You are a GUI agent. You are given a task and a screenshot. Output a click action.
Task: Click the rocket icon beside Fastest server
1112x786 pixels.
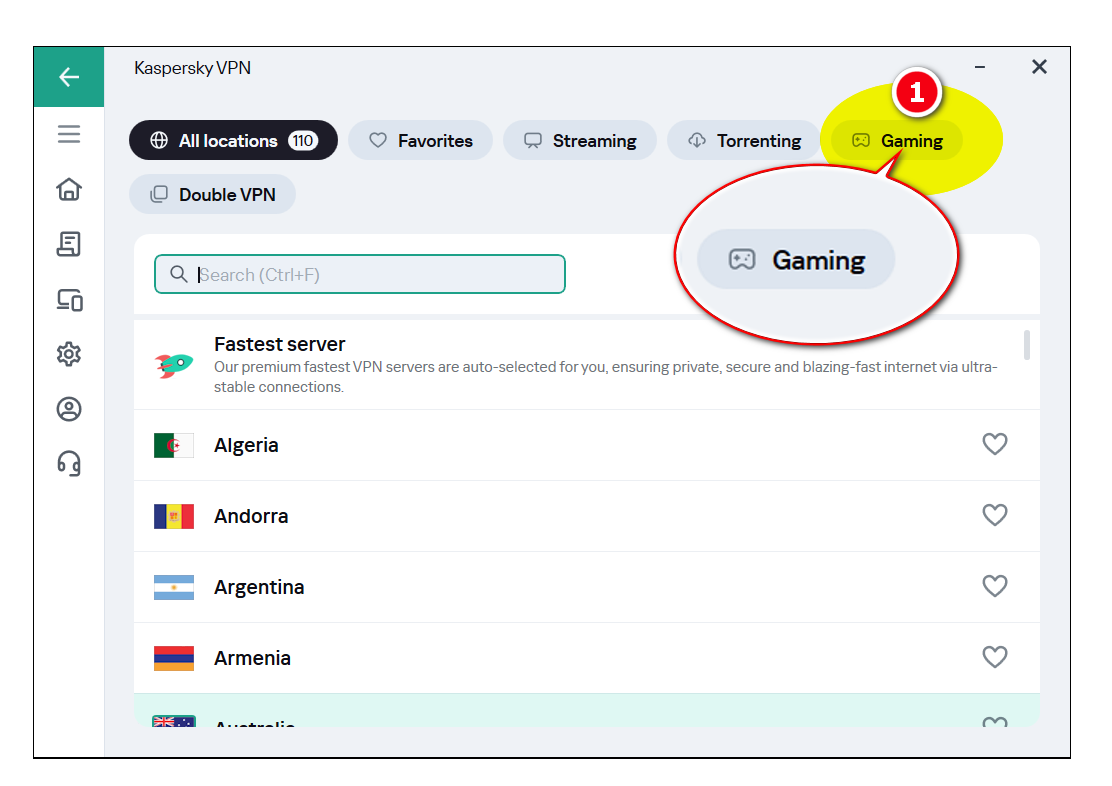tap(174, 365)
